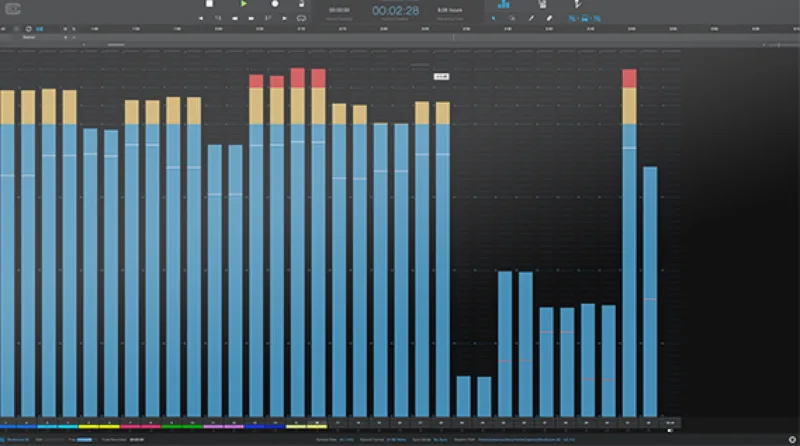
Task: Select the pencil tool
Action: click(531, 18)
